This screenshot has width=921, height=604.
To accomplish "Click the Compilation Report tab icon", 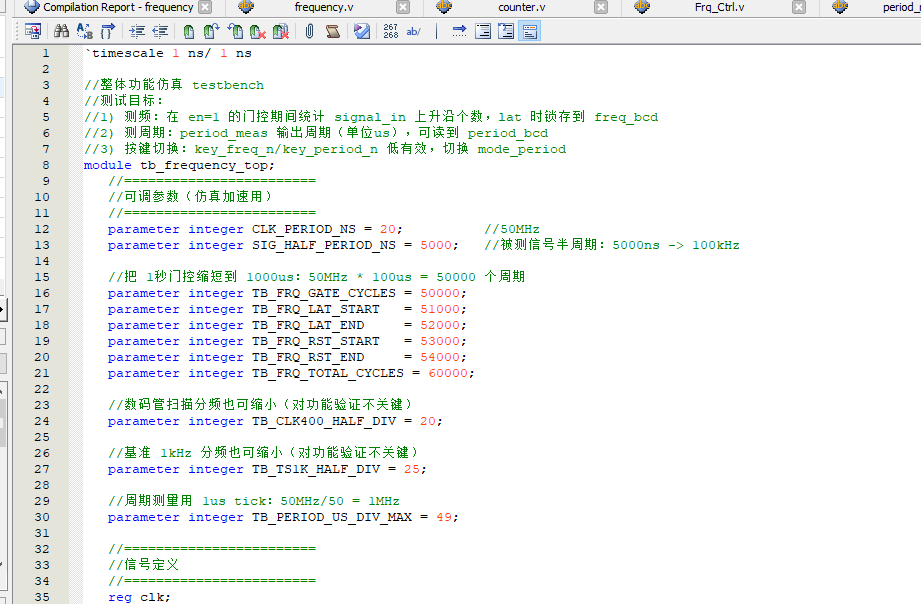I will pyautogui.click(x=32, y=7).
